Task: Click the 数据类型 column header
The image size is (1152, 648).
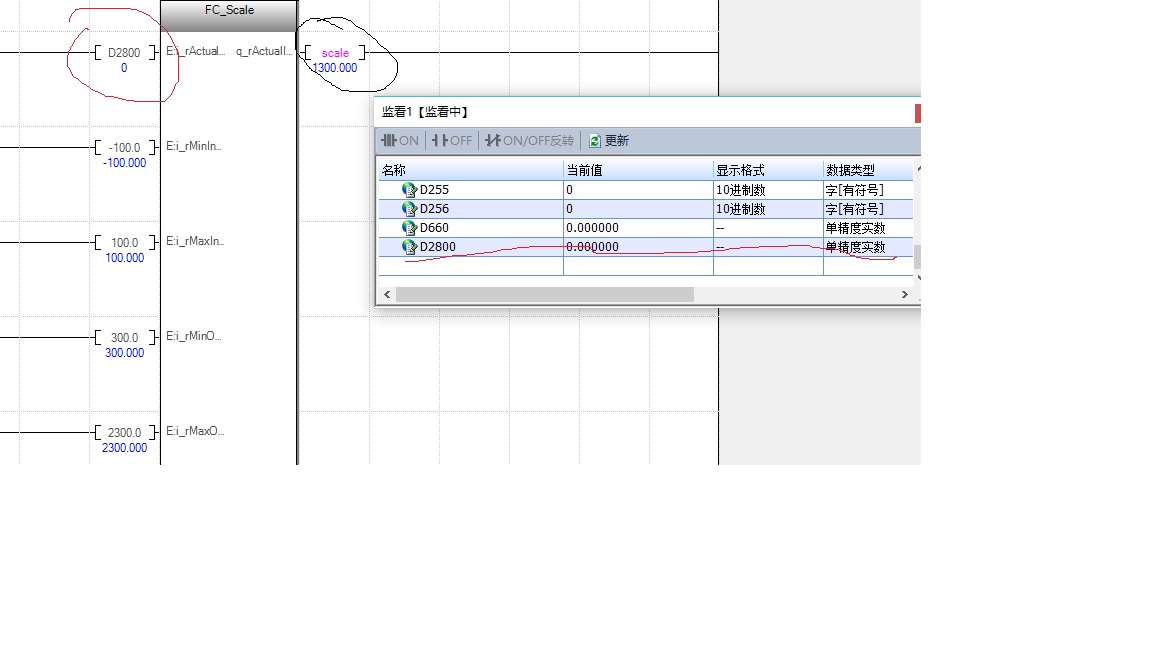Action: pyautogui.click(x=867, y=170)
